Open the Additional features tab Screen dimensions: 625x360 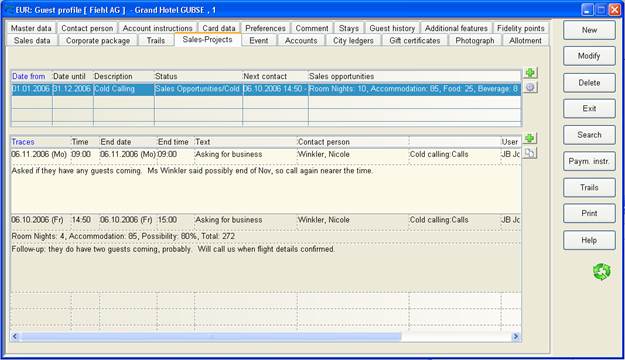(456, 28)
